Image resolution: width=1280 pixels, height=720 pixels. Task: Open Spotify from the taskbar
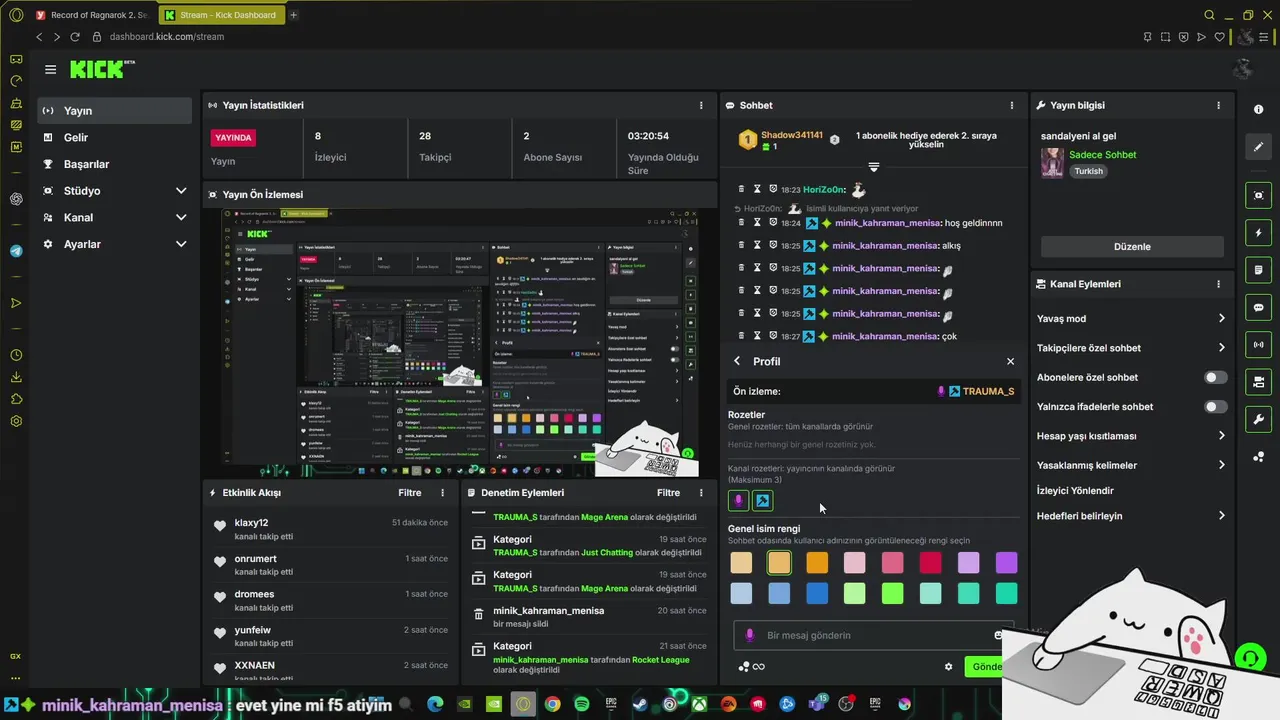(x=581, y=704)
